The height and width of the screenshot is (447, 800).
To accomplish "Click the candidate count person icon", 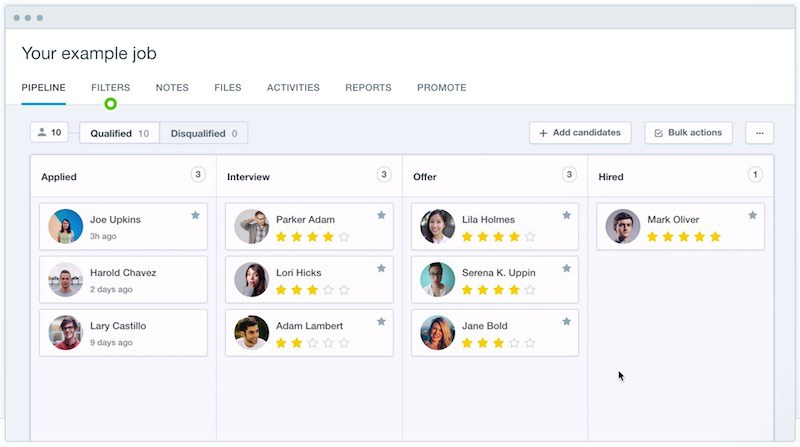I will click(42, 133).
